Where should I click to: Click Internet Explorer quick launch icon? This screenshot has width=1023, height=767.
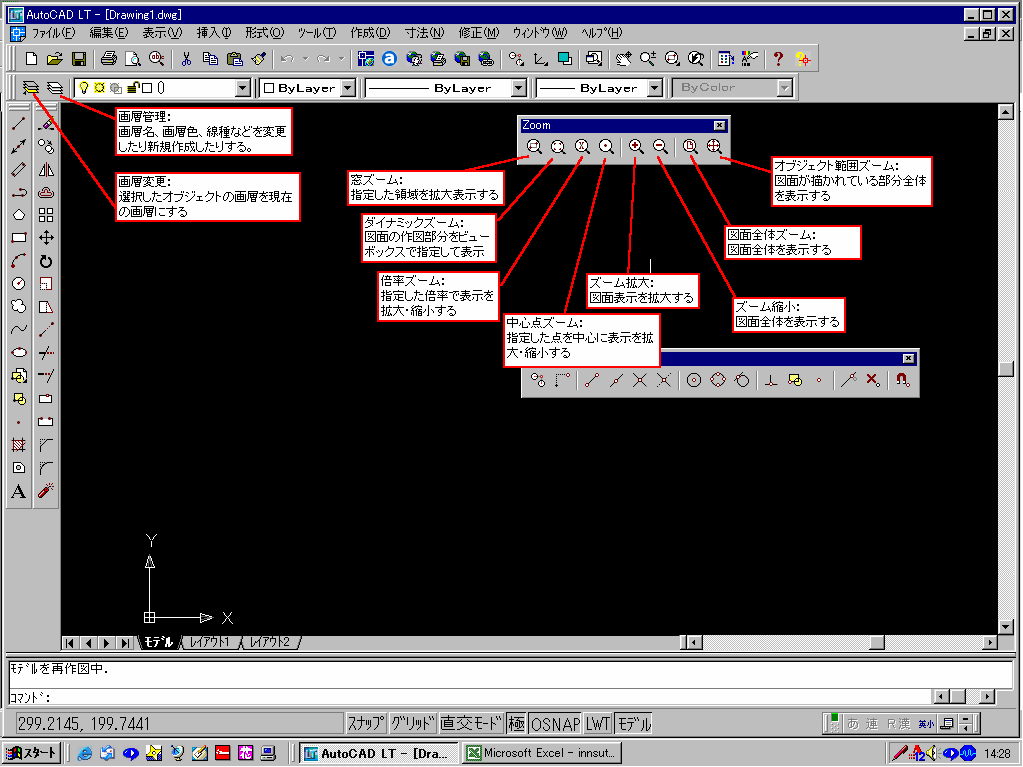click(x=84, y=754)
